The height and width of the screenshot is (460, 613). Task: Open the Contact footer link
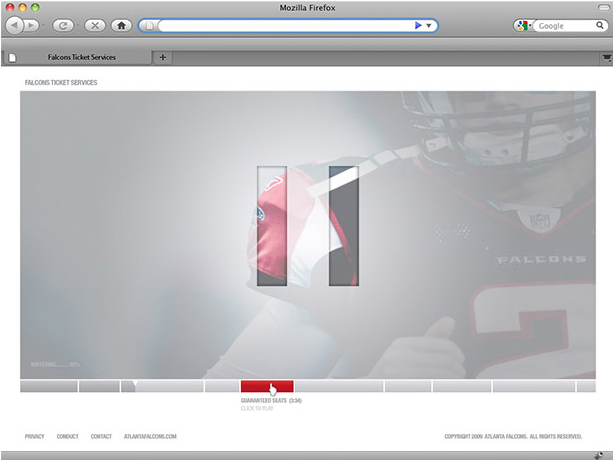pyautogui.click(x=101, y=436)
